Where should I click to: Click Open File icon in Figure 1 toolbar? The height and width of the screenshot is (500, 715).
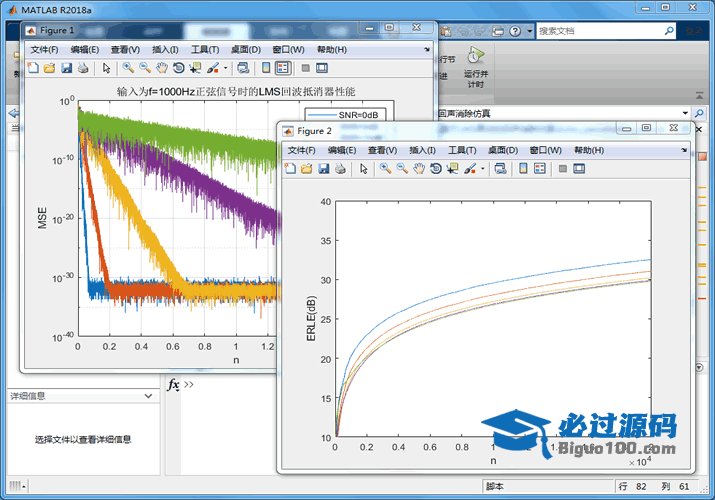pos(49,68)
